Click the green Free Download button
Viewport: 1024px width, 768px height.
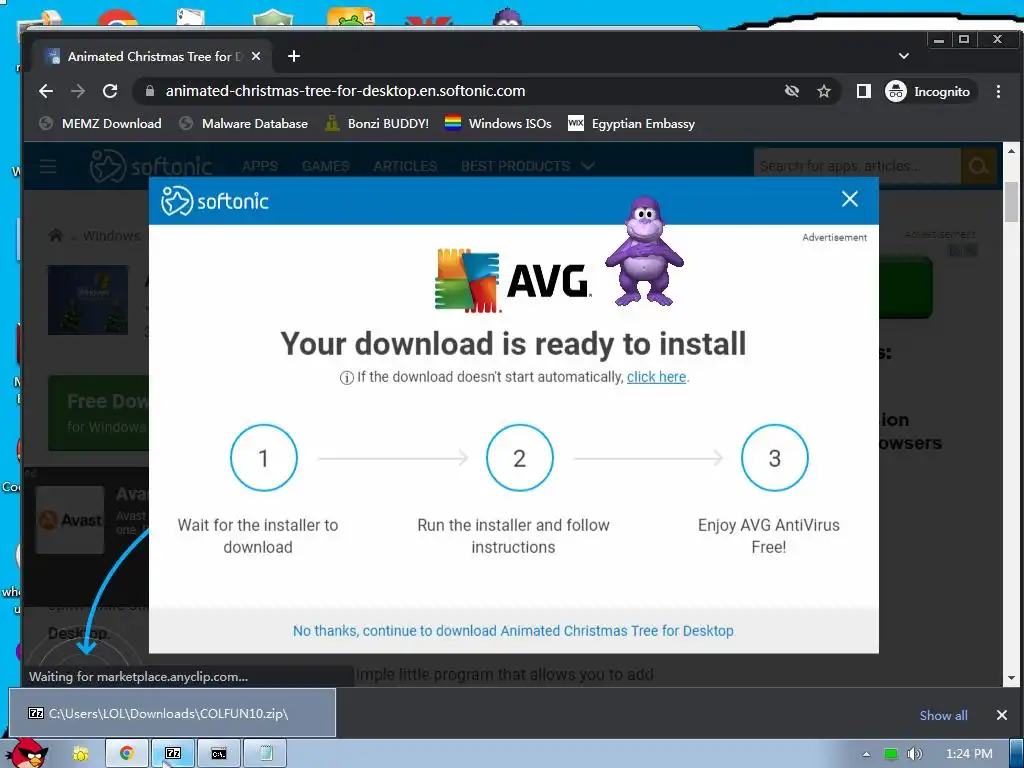pyautogui.click(x=99, y=413)
